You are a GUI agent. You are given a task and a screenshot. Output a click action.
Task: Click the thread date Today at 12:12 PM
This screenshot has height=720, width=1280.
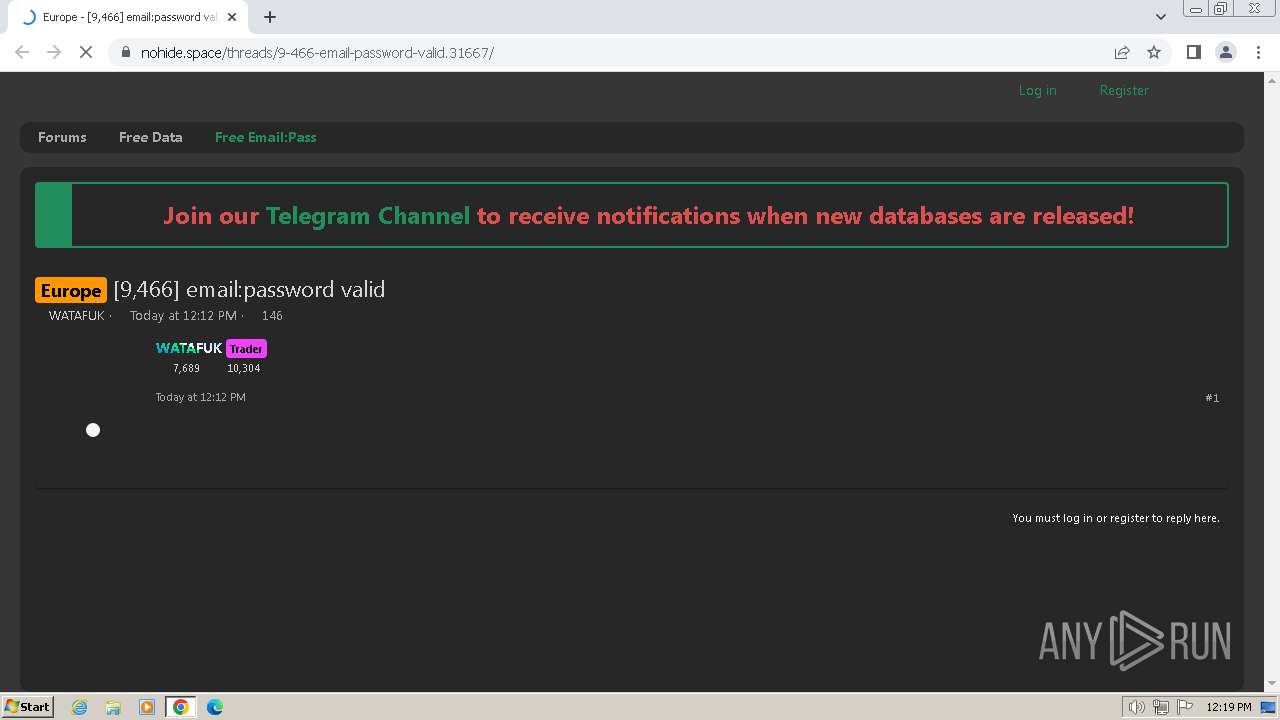point(183,315)
